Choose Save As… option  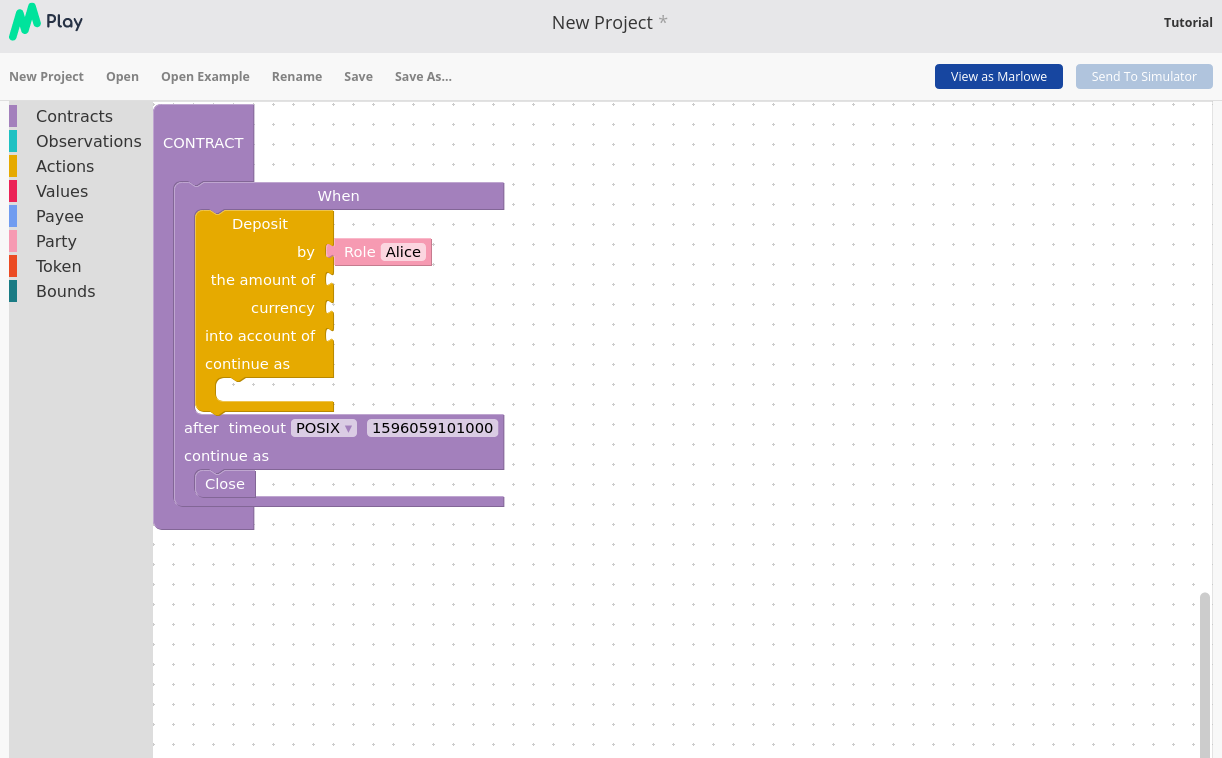(x=423, y=76)
